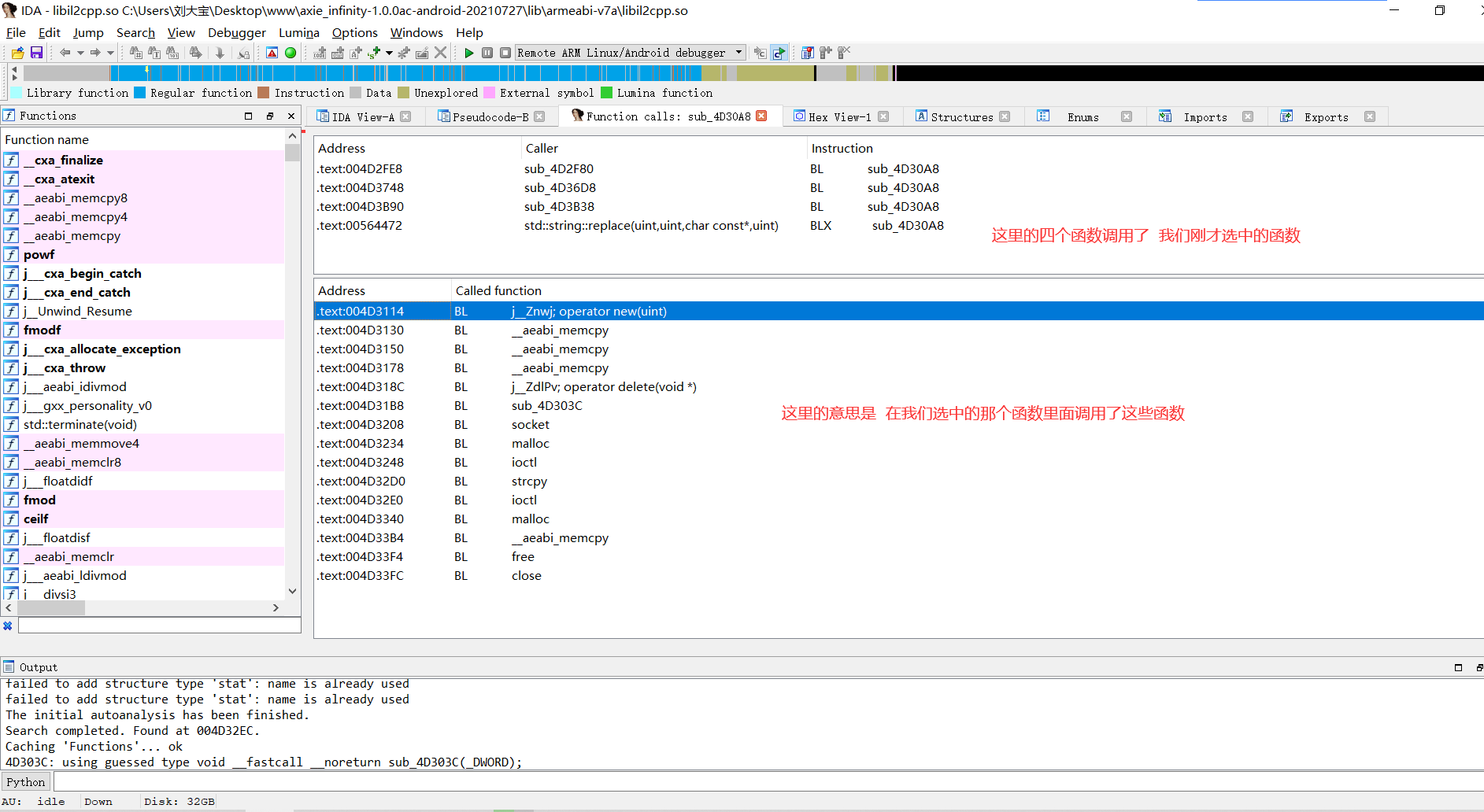Open the forward navigation history dropdown arrow
Screen dimensions: 1484x812
tap(109, 52)
